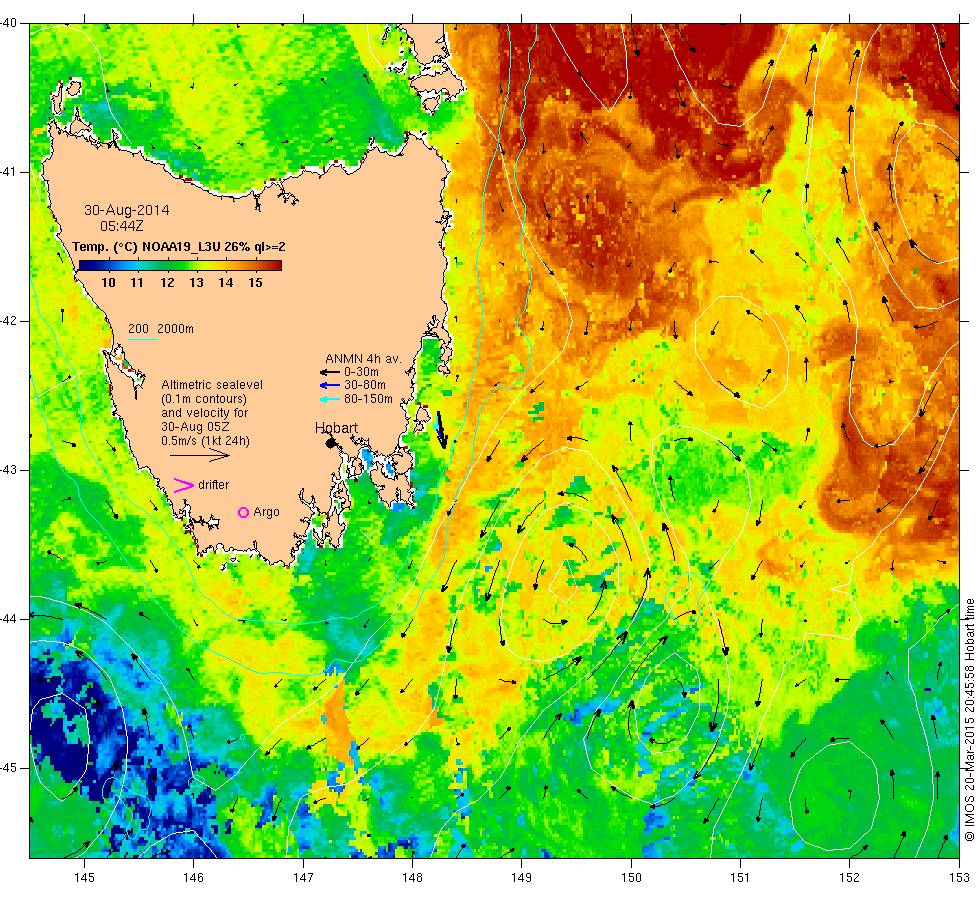Click the '145' longitude axis label
980x900 pixels.
point(84,878)
